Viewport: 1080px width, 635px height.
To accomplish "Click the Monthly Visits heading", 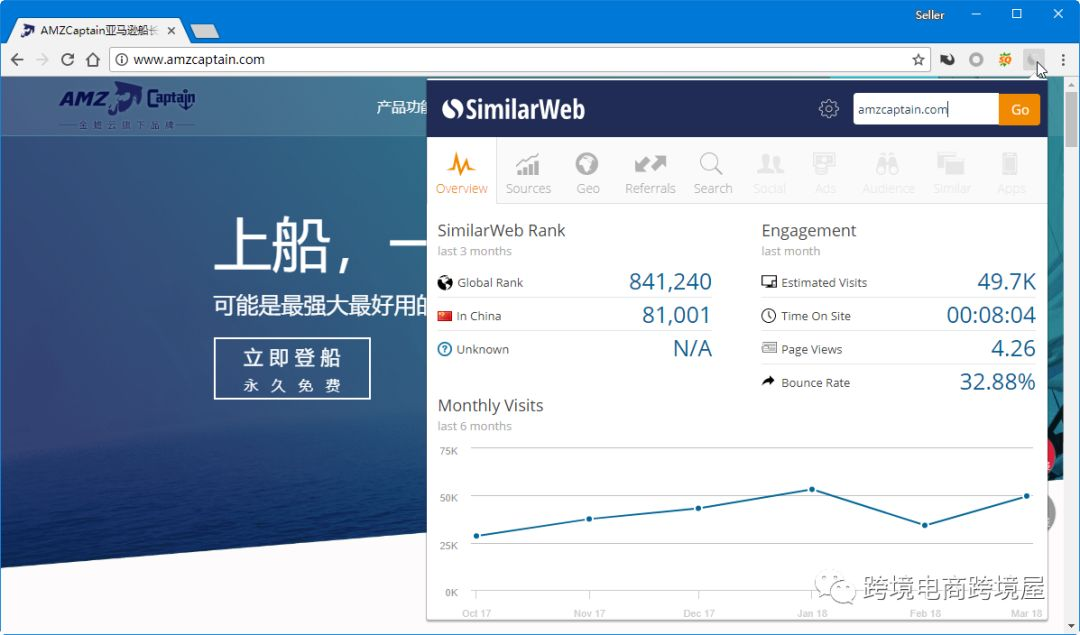I will pyautogui.click(x=490, y=406).
